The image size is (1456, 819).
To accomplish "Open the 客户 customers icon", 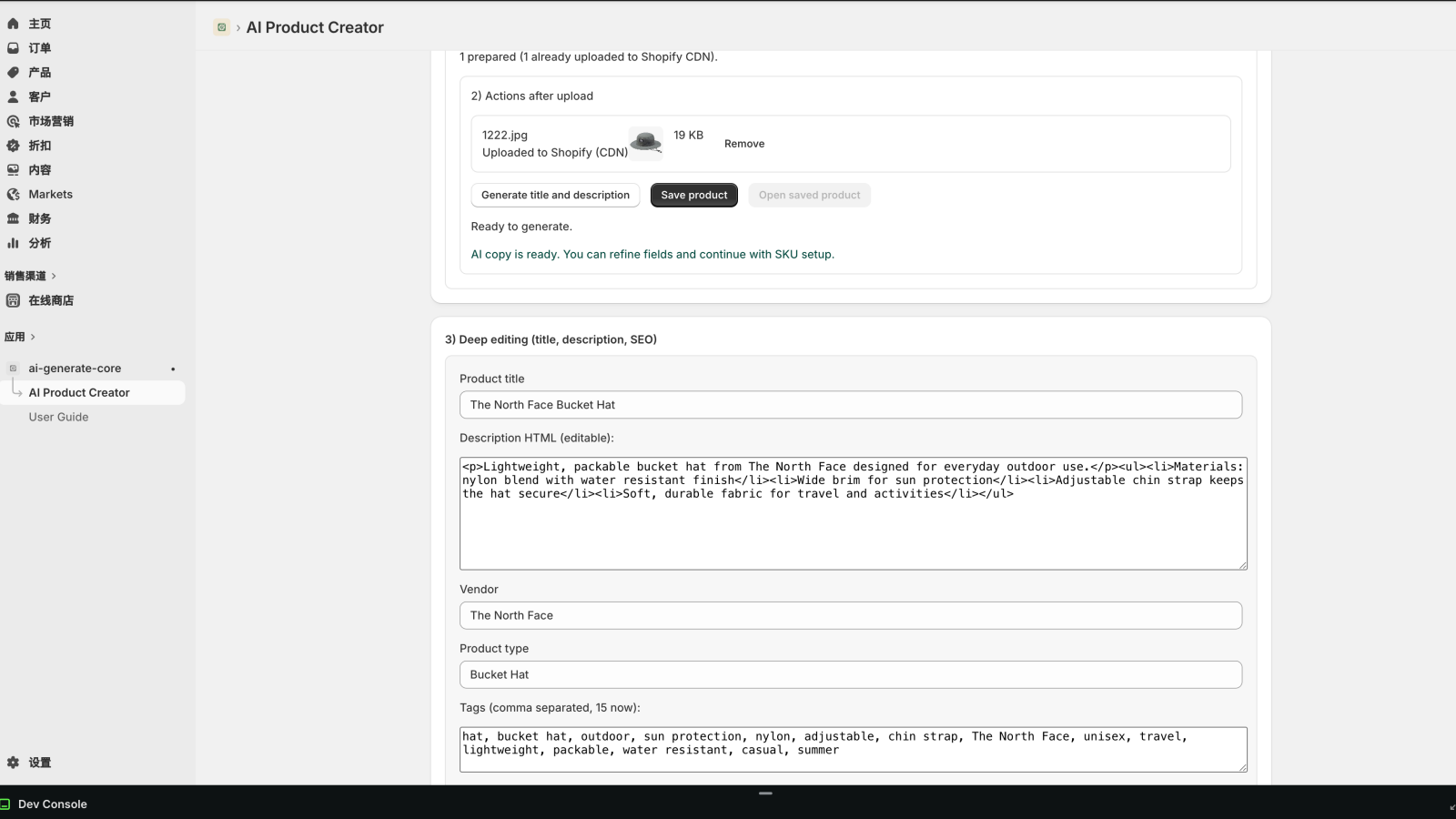I will point(13,96).
